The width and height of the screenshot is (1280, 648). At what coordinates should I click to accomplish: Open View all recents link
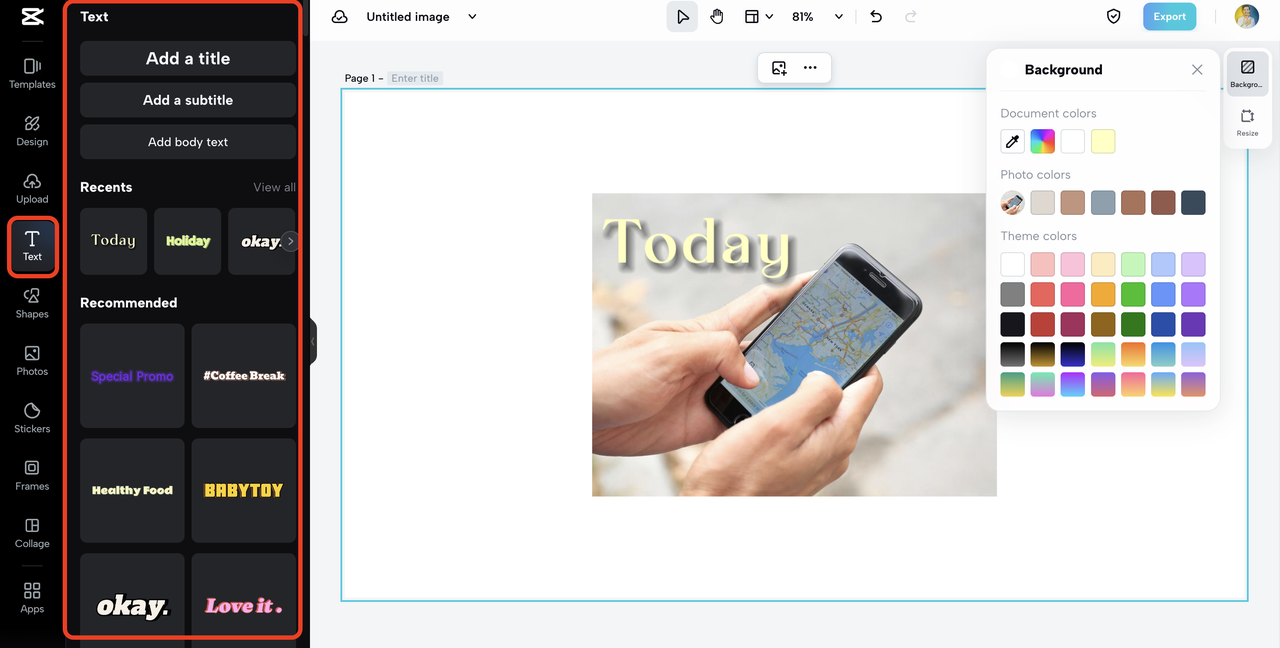(x=274, y=187)
